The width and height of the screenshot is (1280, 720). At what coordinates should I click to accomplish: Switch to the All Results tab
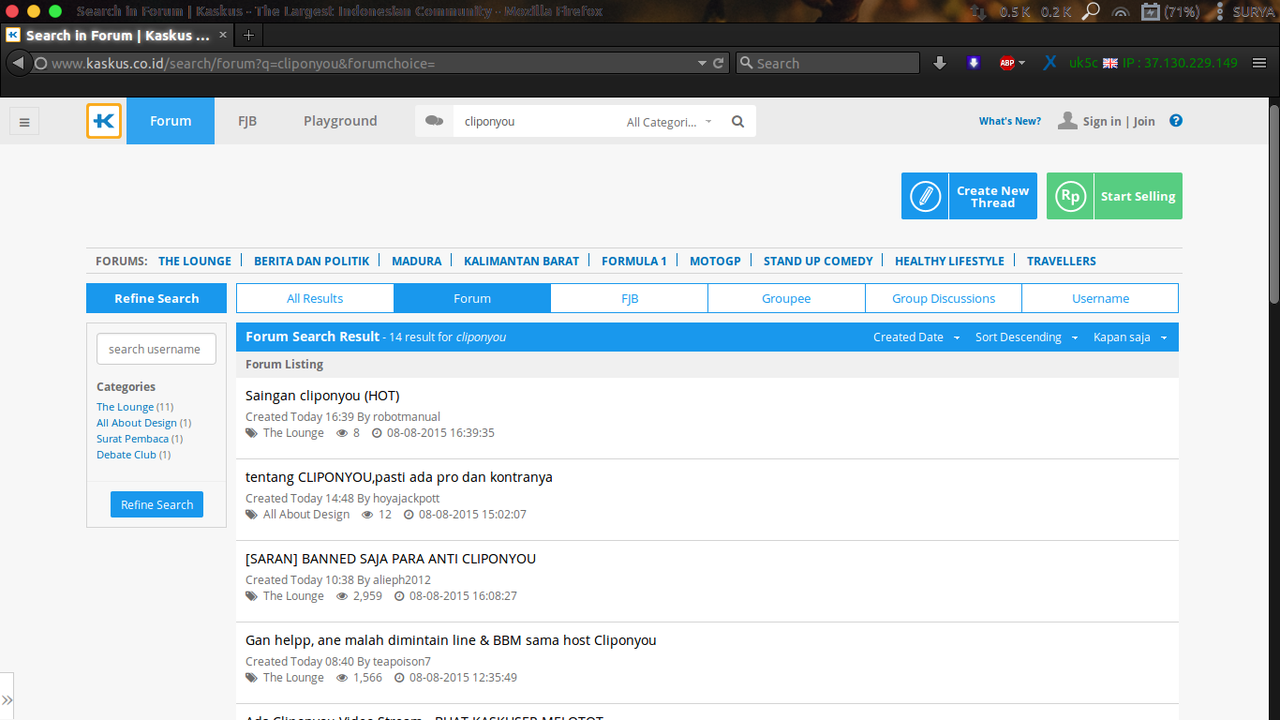point(315,298)
